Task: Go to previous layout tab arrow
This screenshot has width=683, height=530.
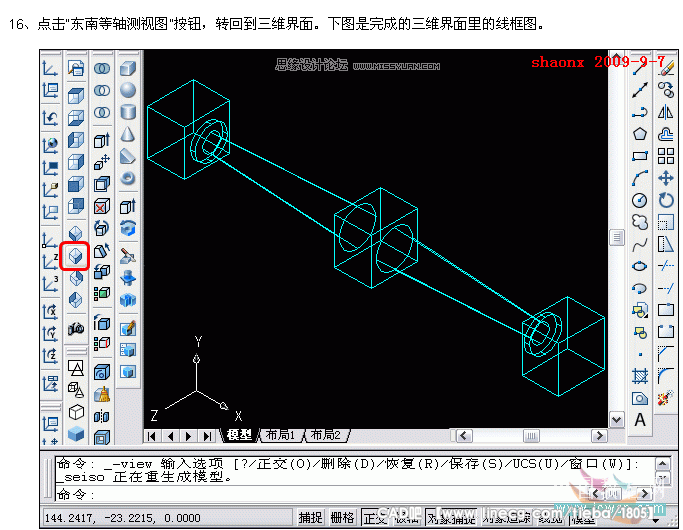Action: point(170,436)
